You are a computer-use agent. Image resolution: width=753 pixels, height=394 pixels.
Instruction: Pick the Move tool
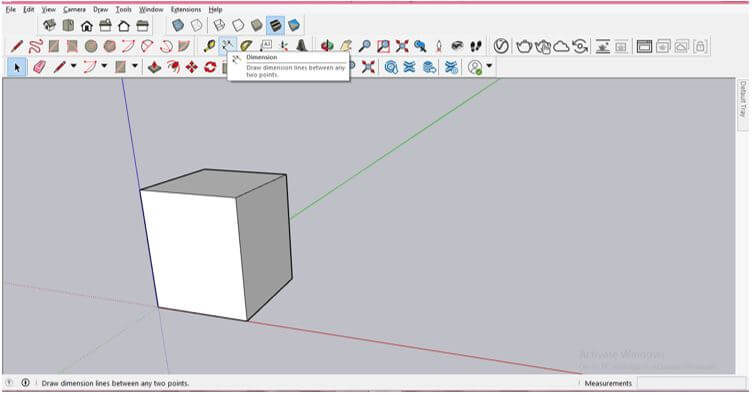pyautogui.click(x=192, y=67)
